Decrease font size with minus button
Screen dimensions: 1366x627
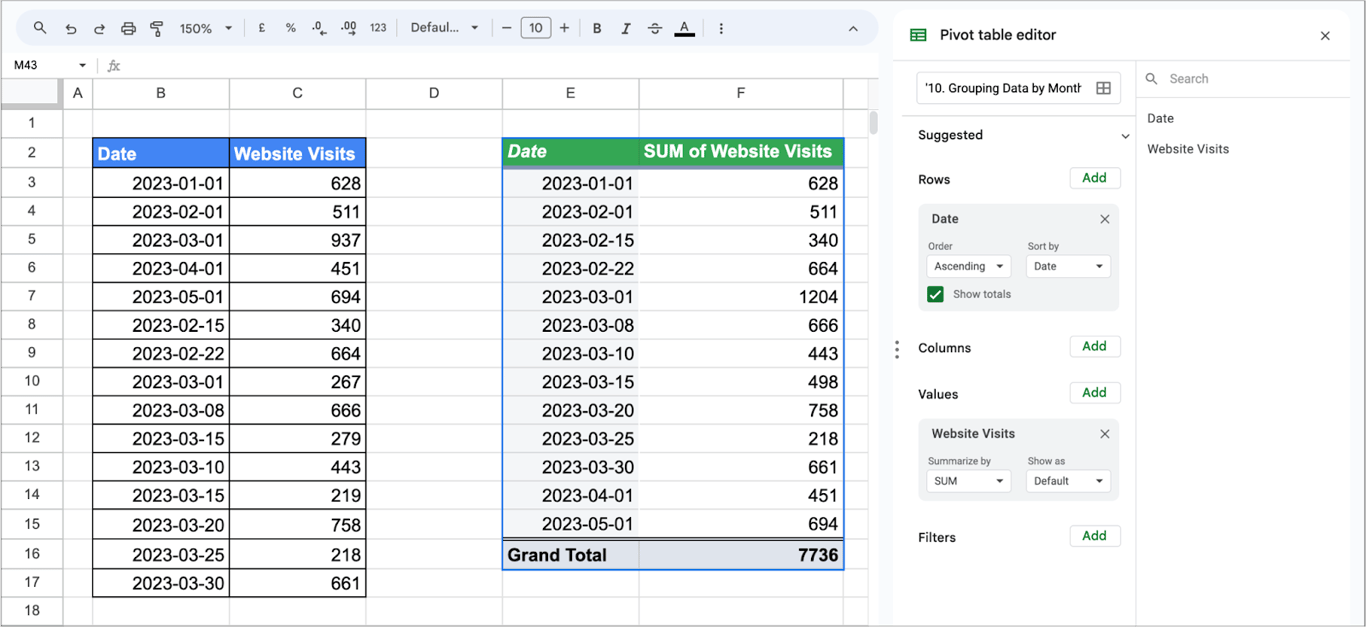[507, 28]
